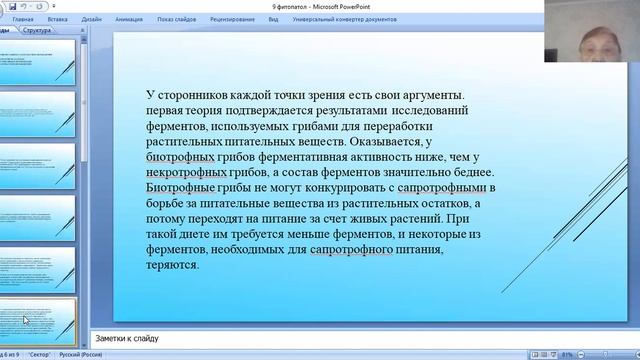Switch to Normal view icon in status bar

[x=535, y=355]
